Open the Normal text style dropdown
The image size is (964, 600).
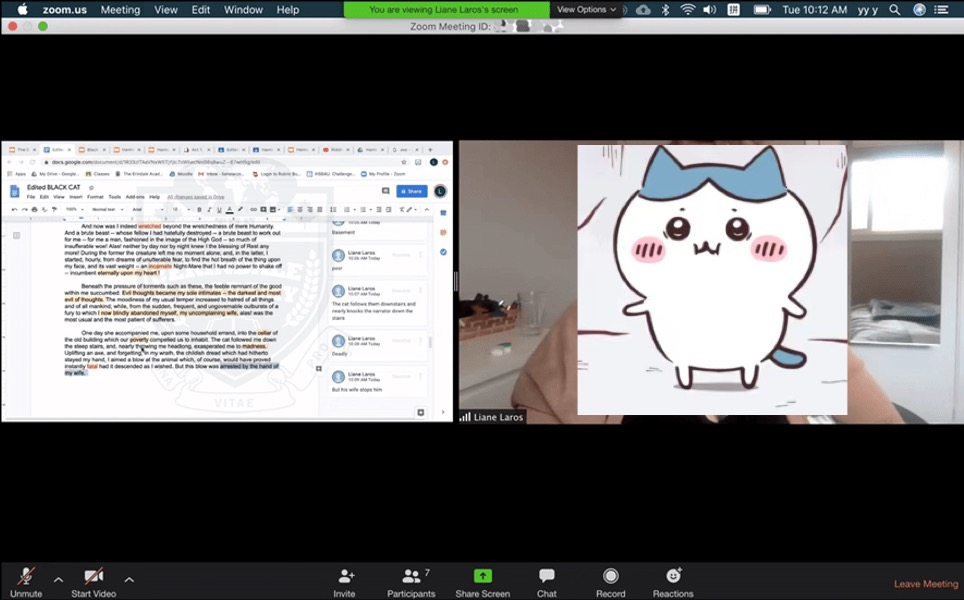[108, 210]
